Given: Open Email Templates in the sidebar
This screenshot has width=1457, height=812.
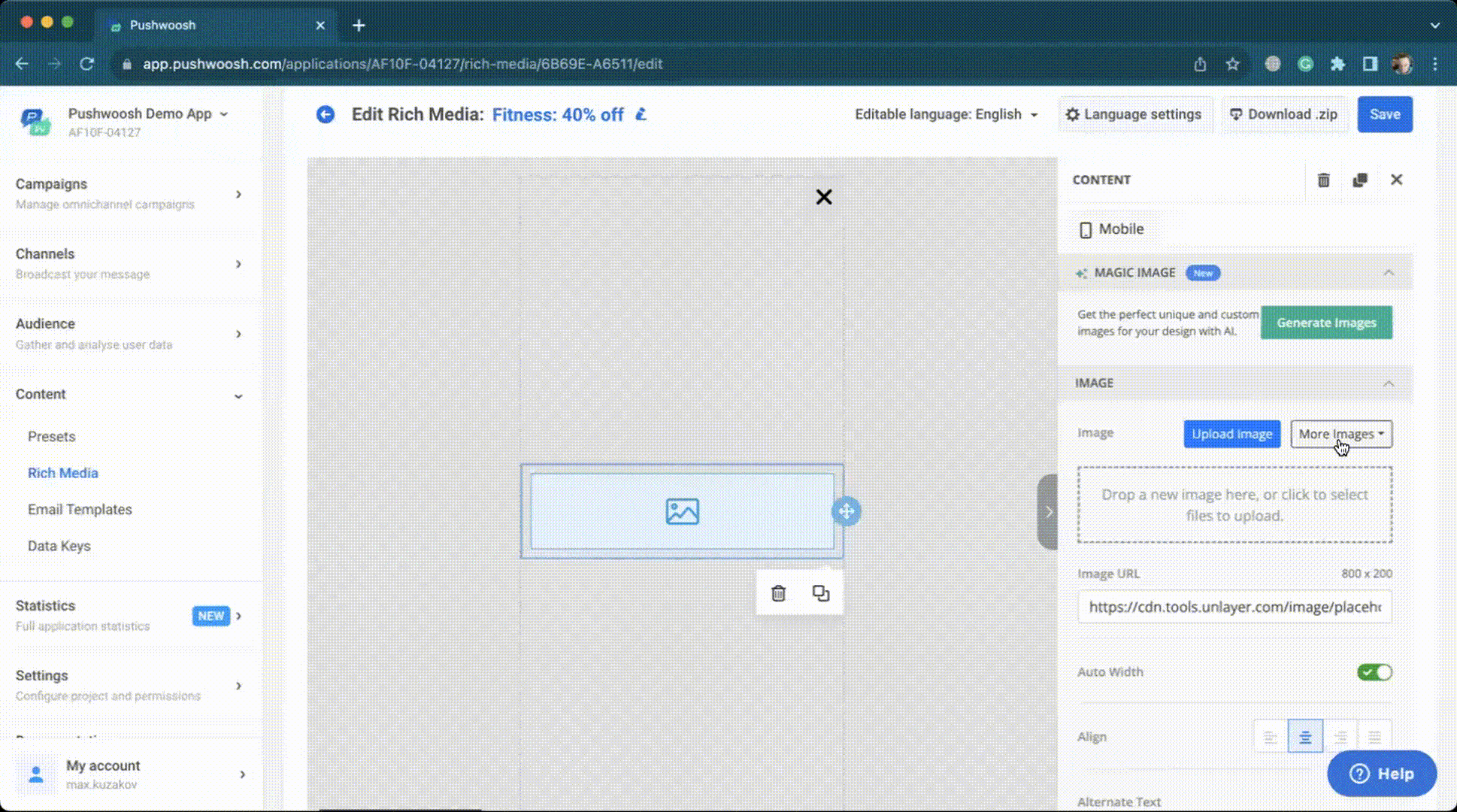Looking at the screenshot, I should pyautogui.click(x=80, y=509).
